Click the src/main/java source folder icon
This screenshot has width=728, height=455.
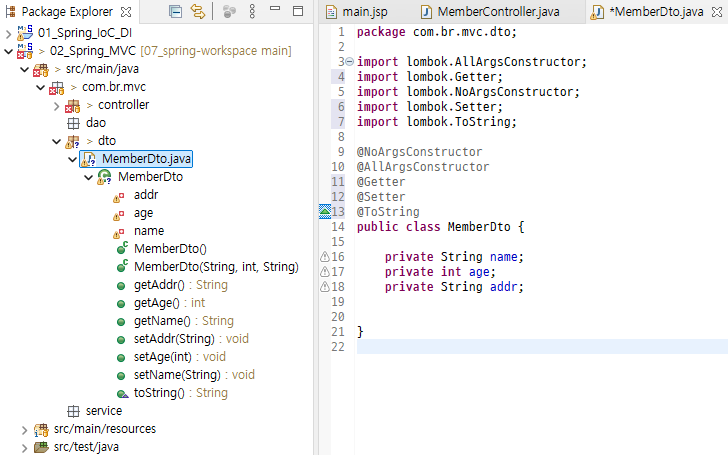tap(40, 70)
